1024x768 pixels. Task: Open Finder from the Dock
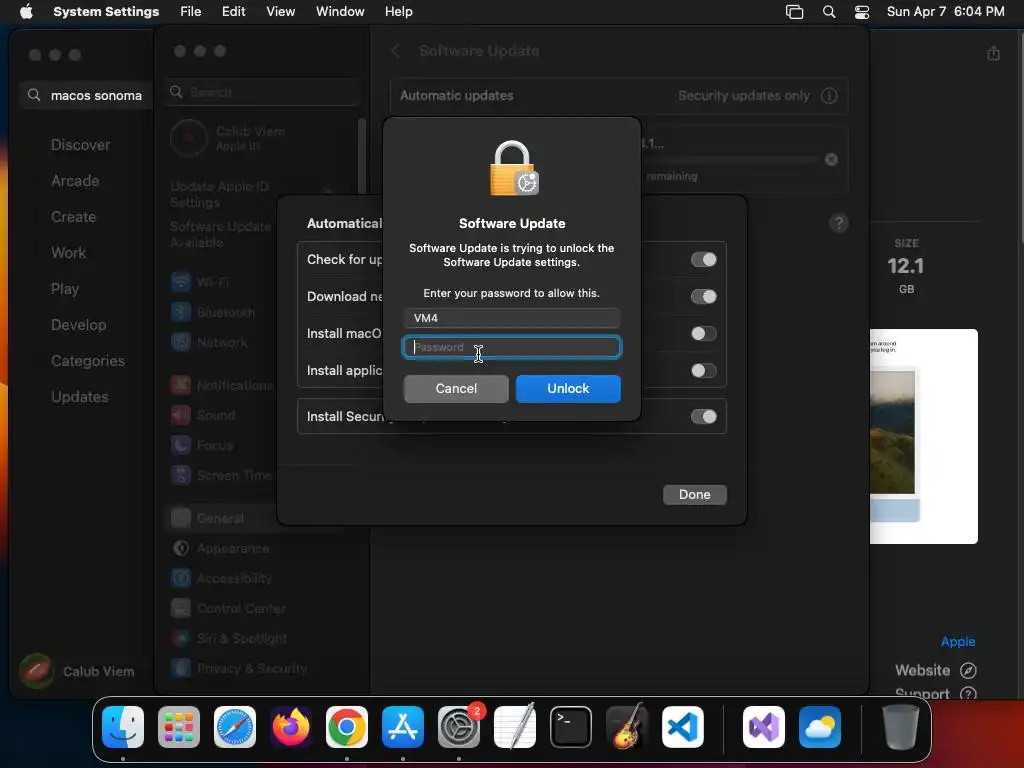[123, 727]
